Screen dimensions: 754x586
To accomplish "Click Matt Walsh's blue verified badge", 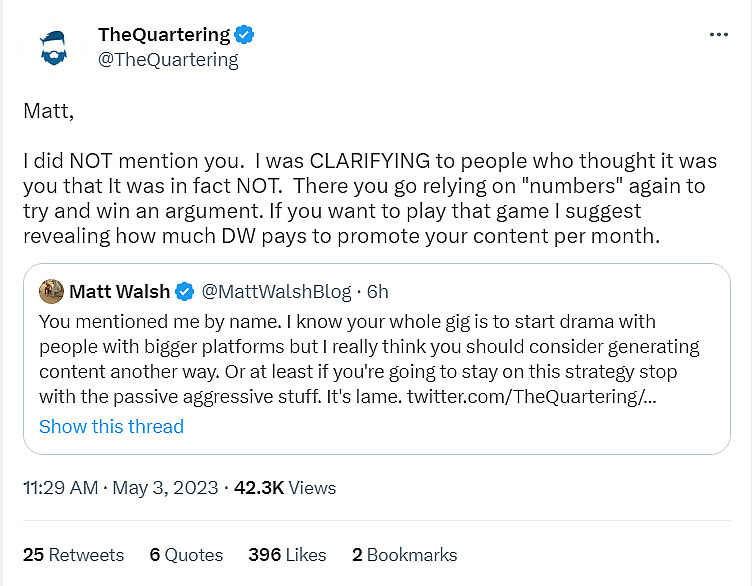I will pos(185,292).
